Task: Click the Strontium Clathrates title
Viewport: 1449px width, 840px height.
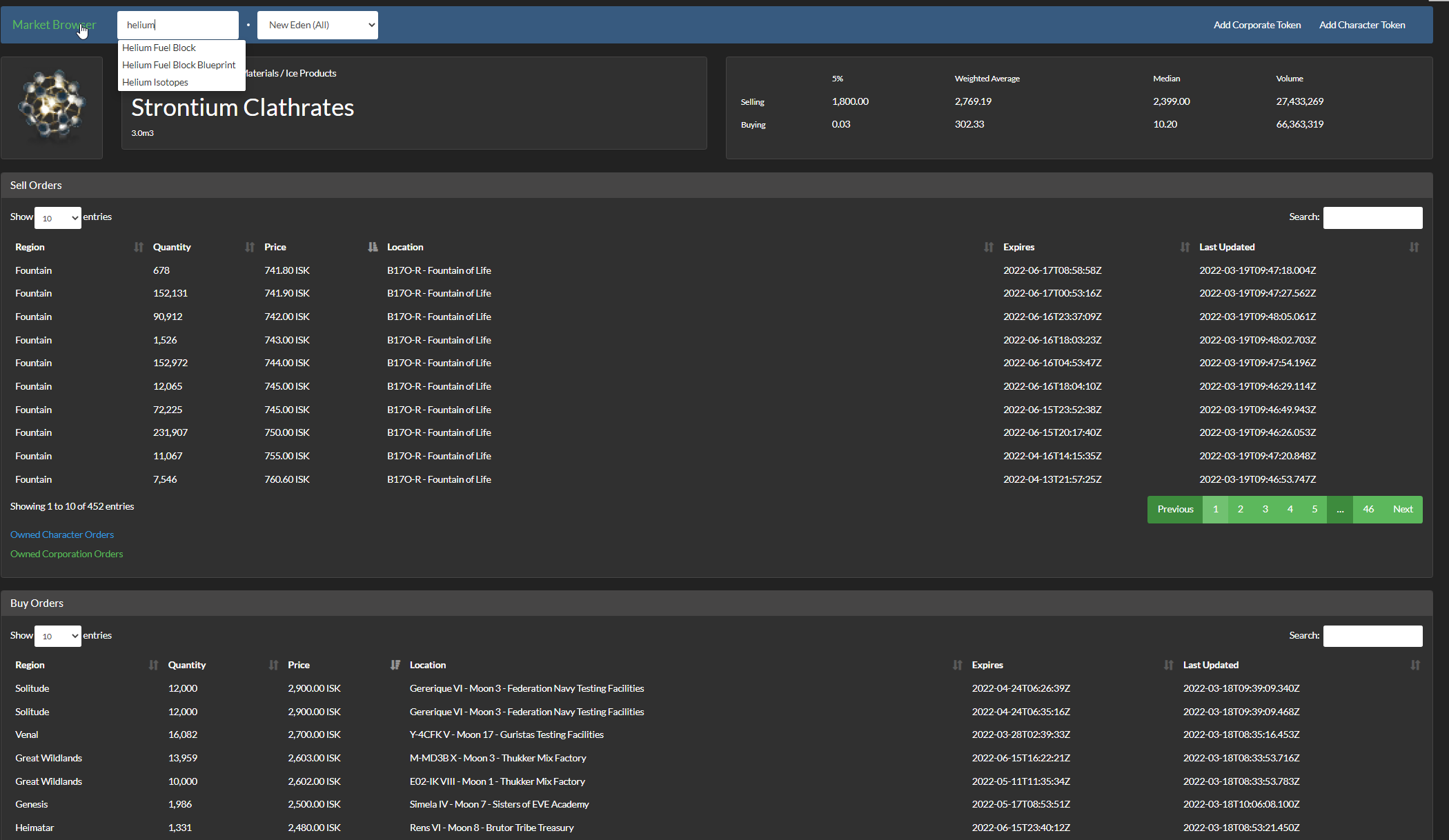Action: pyautogui.click(x=242, y=108)
